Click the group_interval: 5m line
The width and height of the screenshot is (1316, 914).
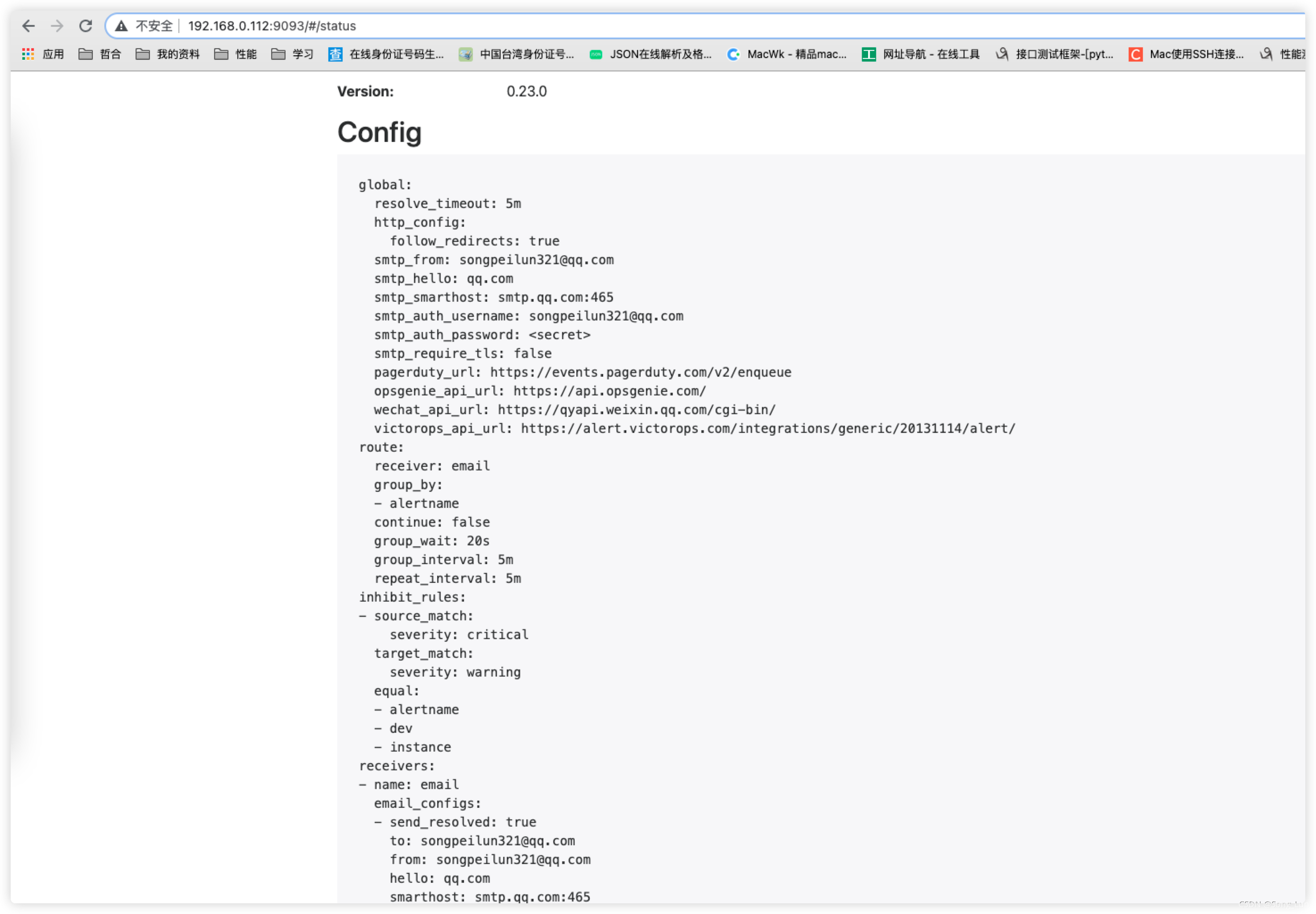click(x=443, y=560)
